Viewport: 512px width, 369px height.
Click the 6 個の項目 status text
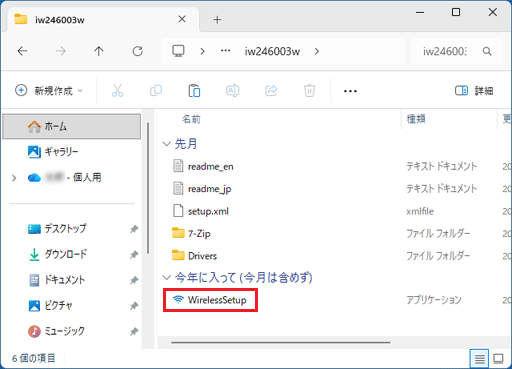click(34, 359)
